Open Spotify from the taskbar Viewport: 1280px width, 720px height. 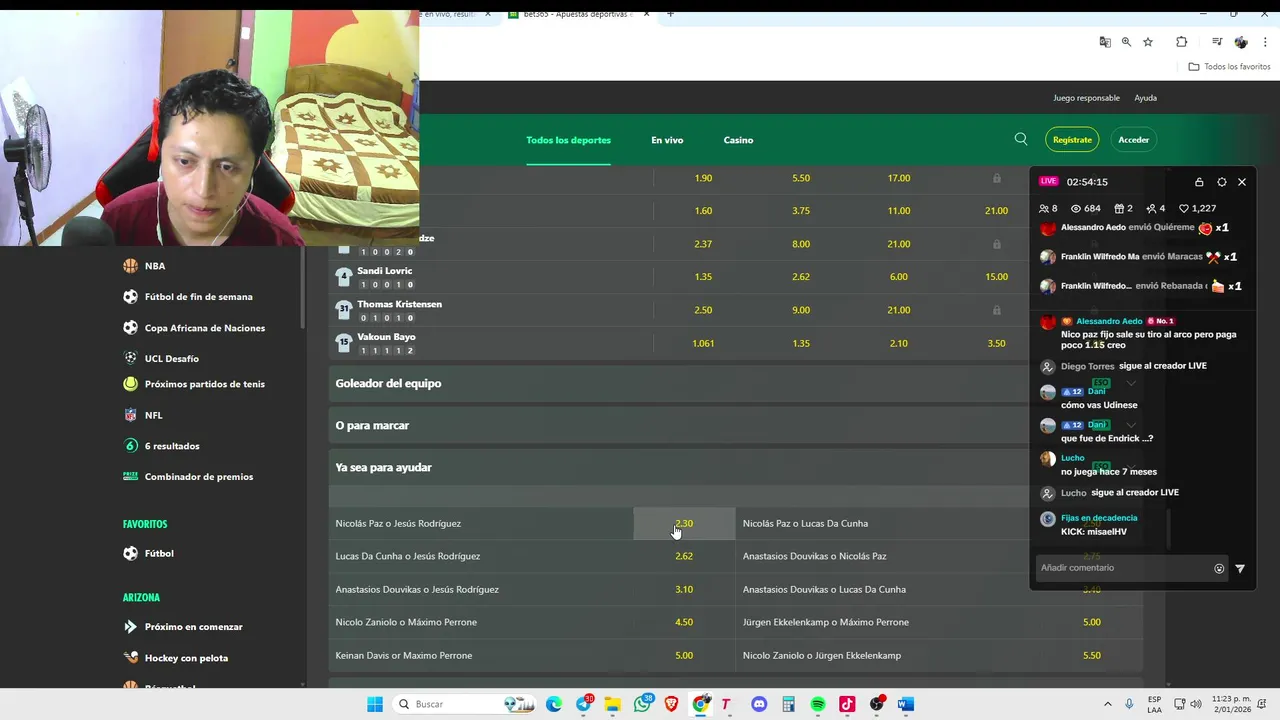(818, 704)
